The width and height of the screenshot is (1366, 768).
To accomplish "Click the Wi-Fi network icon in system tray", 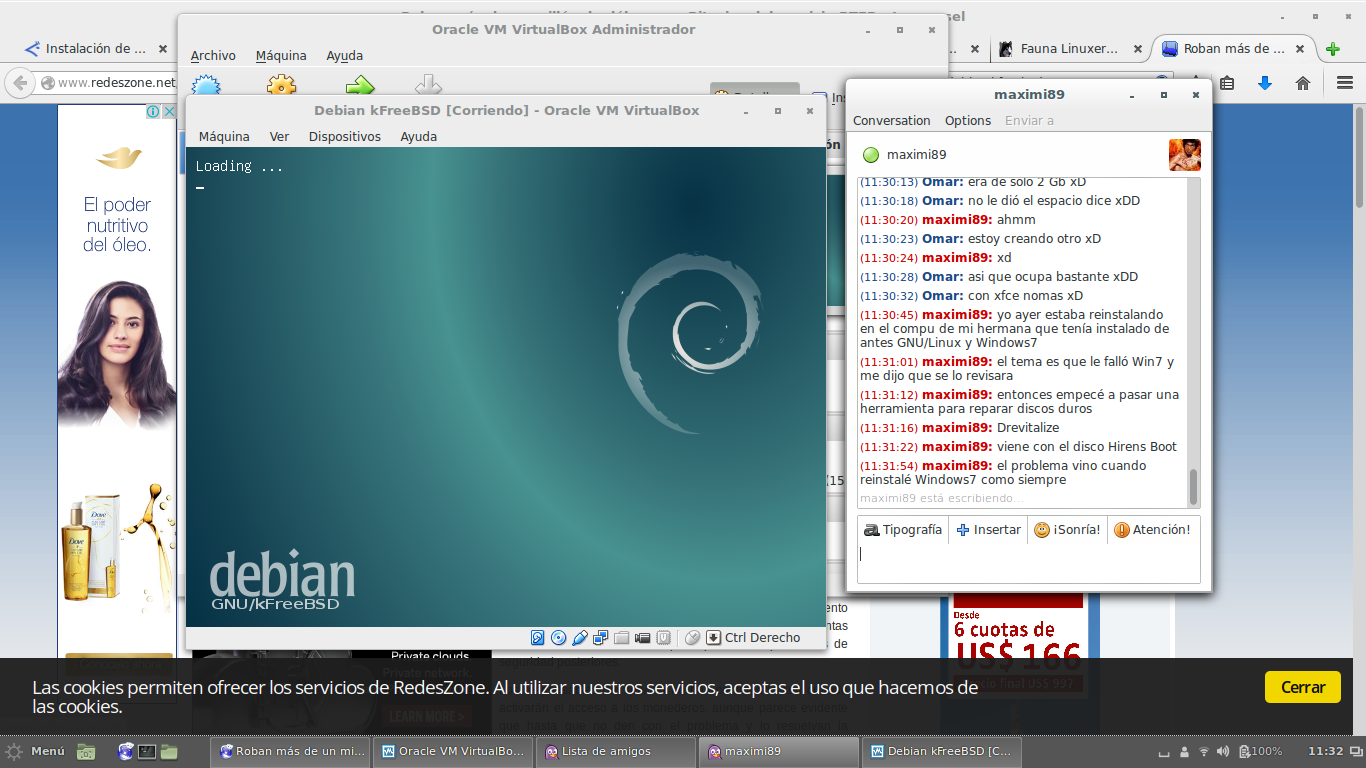I will click(x=1204, y=751).
